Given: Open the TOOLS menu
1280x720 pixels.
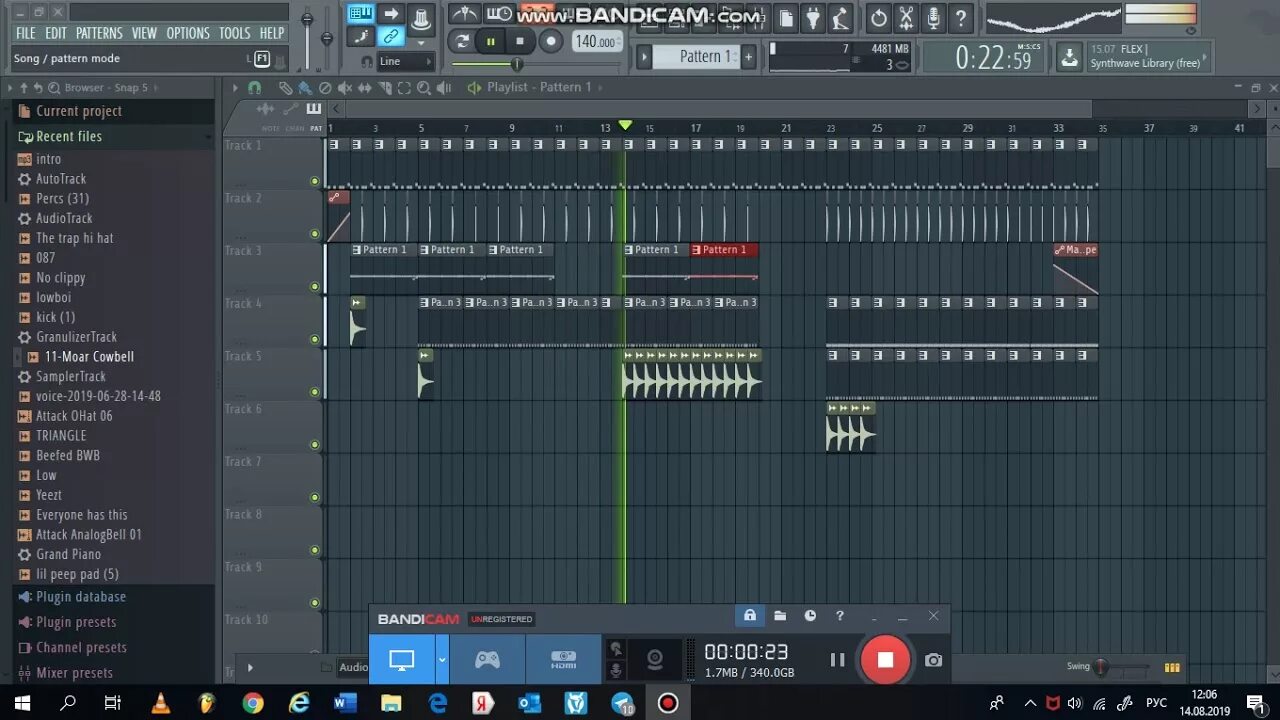Looking at the screenshot, I should 234,33.
